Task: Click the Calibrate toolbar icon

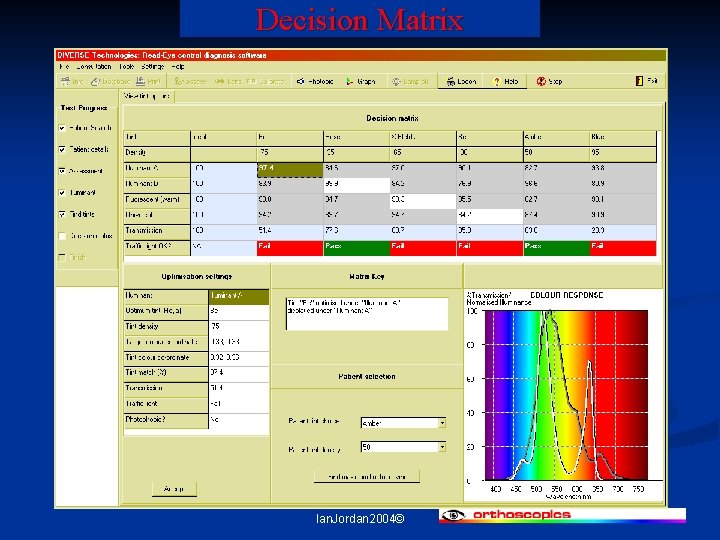Action: tap(265, 81)
